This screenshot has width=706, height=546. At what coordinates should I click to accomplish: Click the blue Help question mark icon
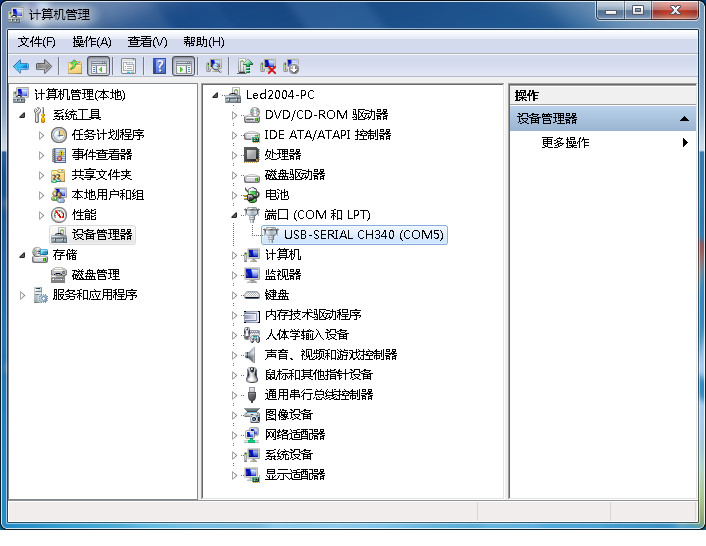click(x=159, y=66)
